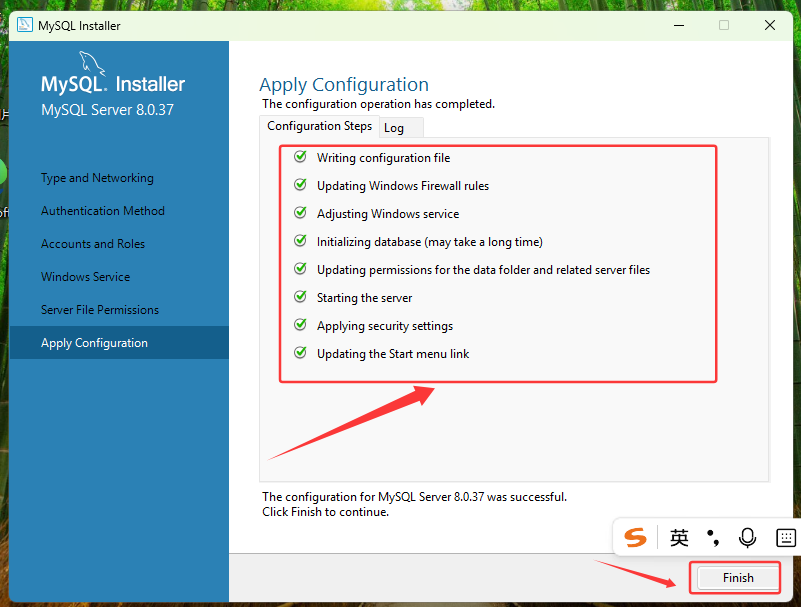Open the Sogou input method icon
Viewport: 801px width, 607px height.
[635, 537]
